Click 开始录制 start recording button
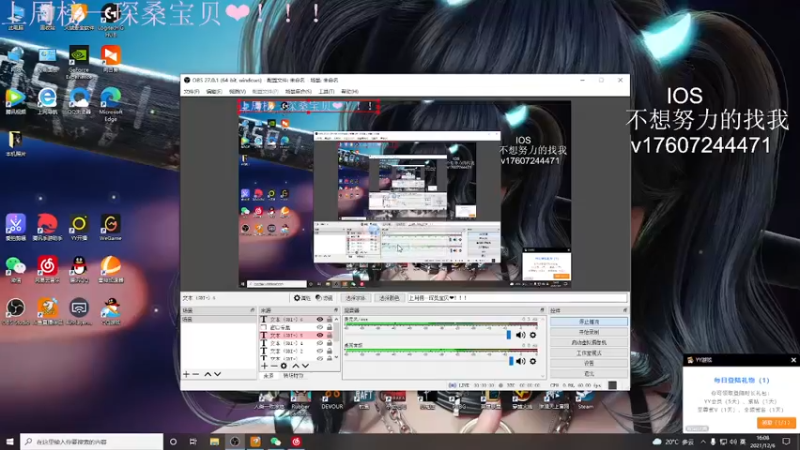The image size is (800, 450). [589, 332]
